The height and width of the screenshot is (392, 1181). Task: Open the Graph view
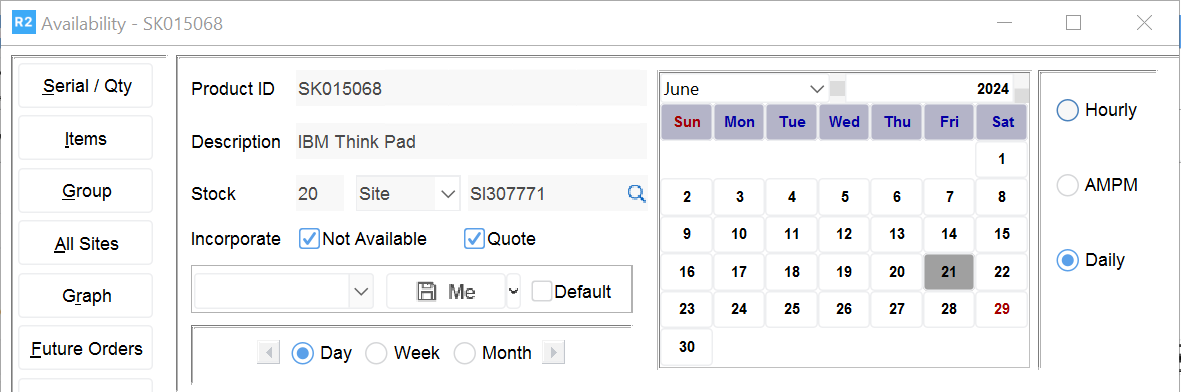[x=86, y=296]
